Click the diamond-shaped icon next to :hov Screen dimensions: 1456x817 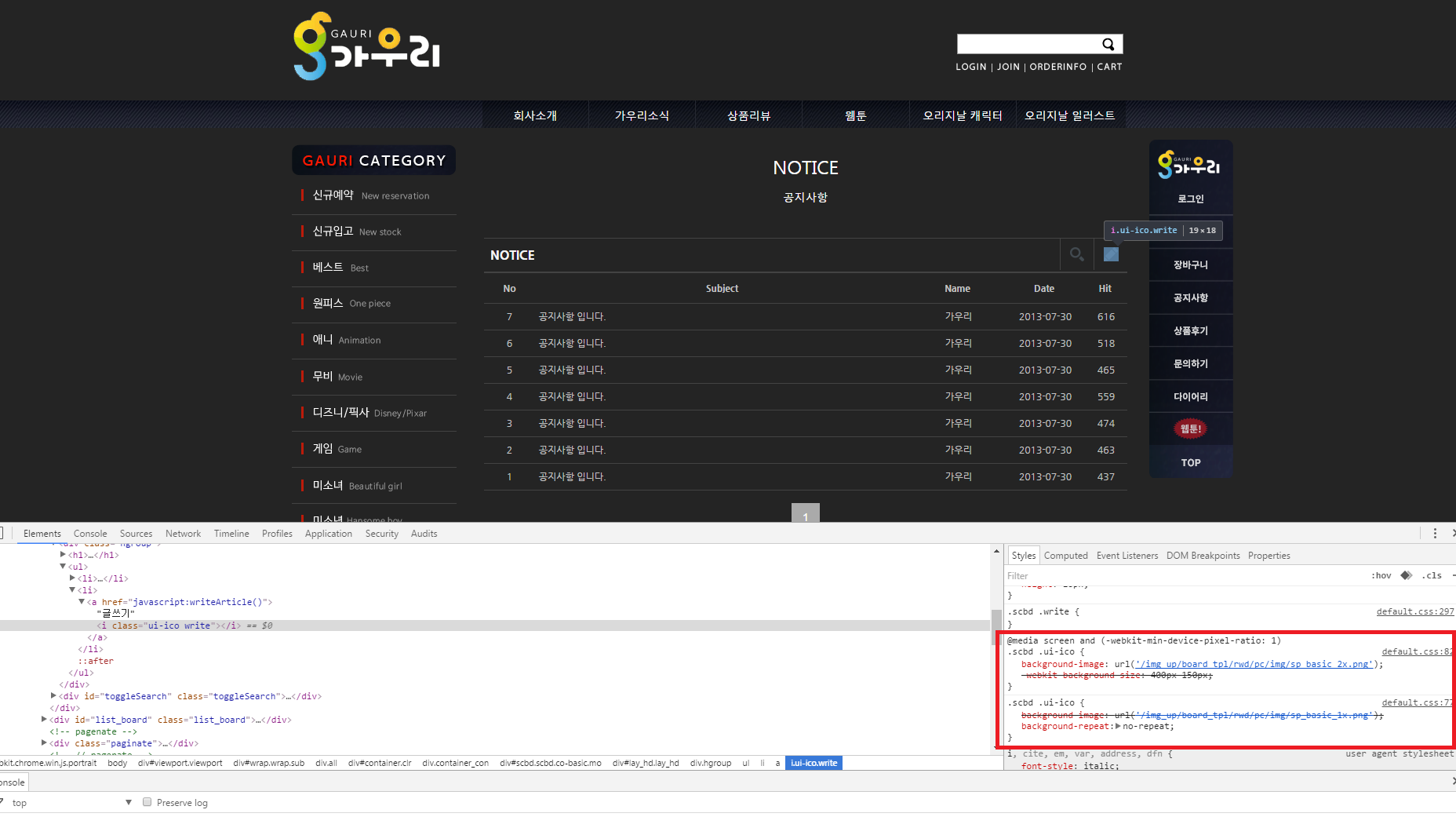1407,575
